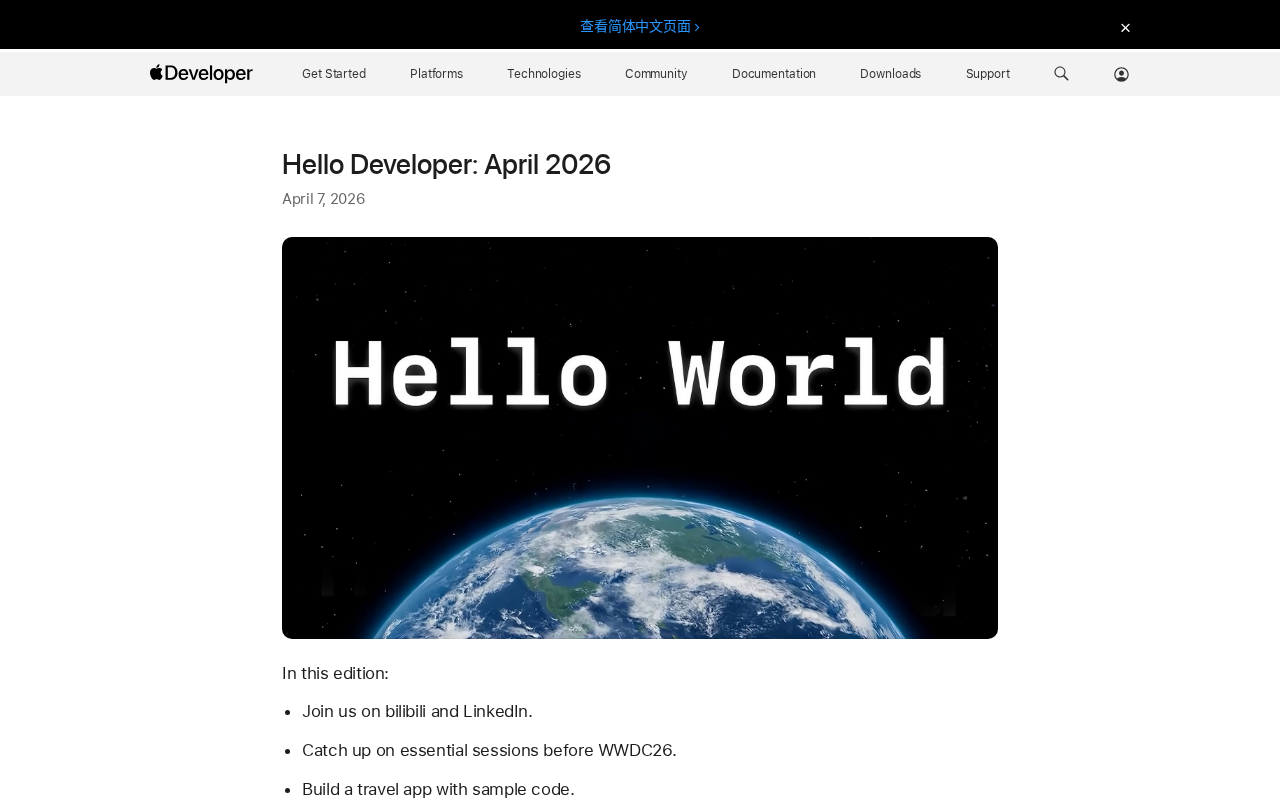
Task: Click 'Catch up on essential sessions' item
Action: [489, 750]
